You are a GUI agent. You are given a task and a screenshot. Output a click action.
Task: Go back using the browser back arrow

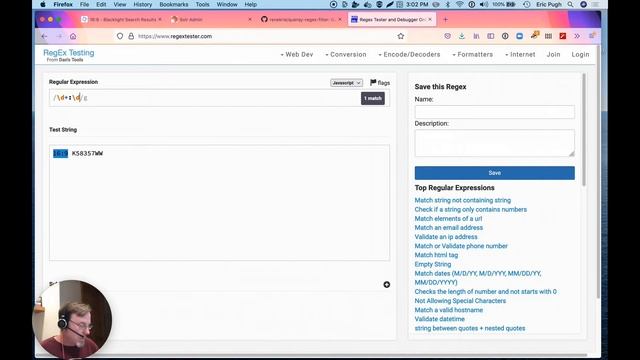(x=44, y=36)
